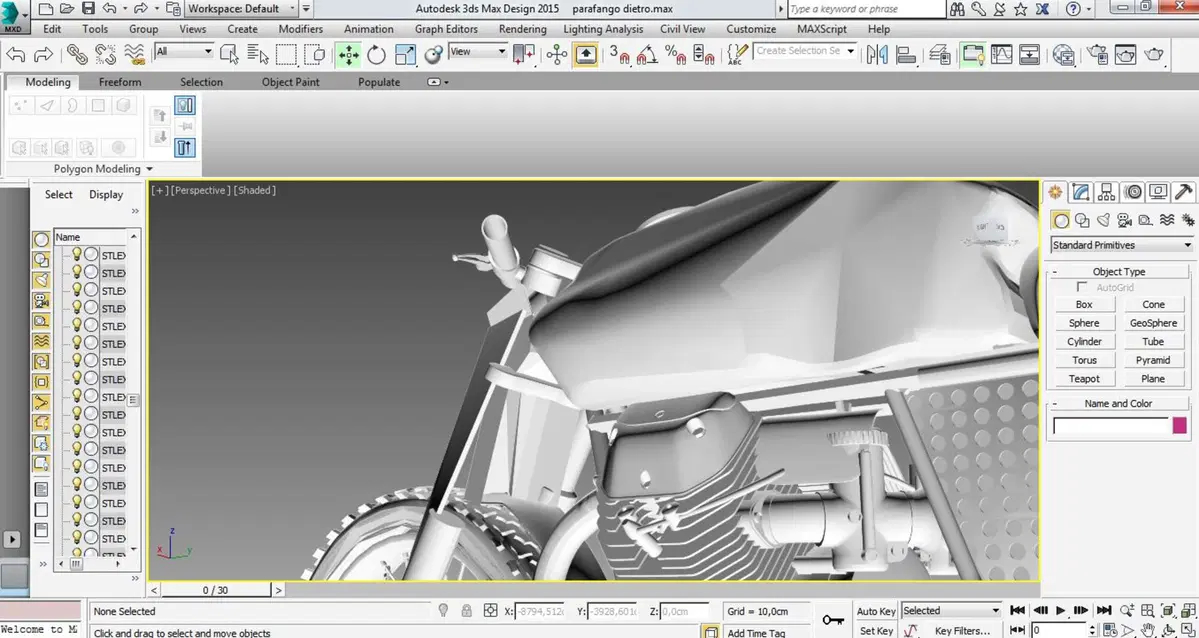Click the Rectangular Selection Region icon

287,54
